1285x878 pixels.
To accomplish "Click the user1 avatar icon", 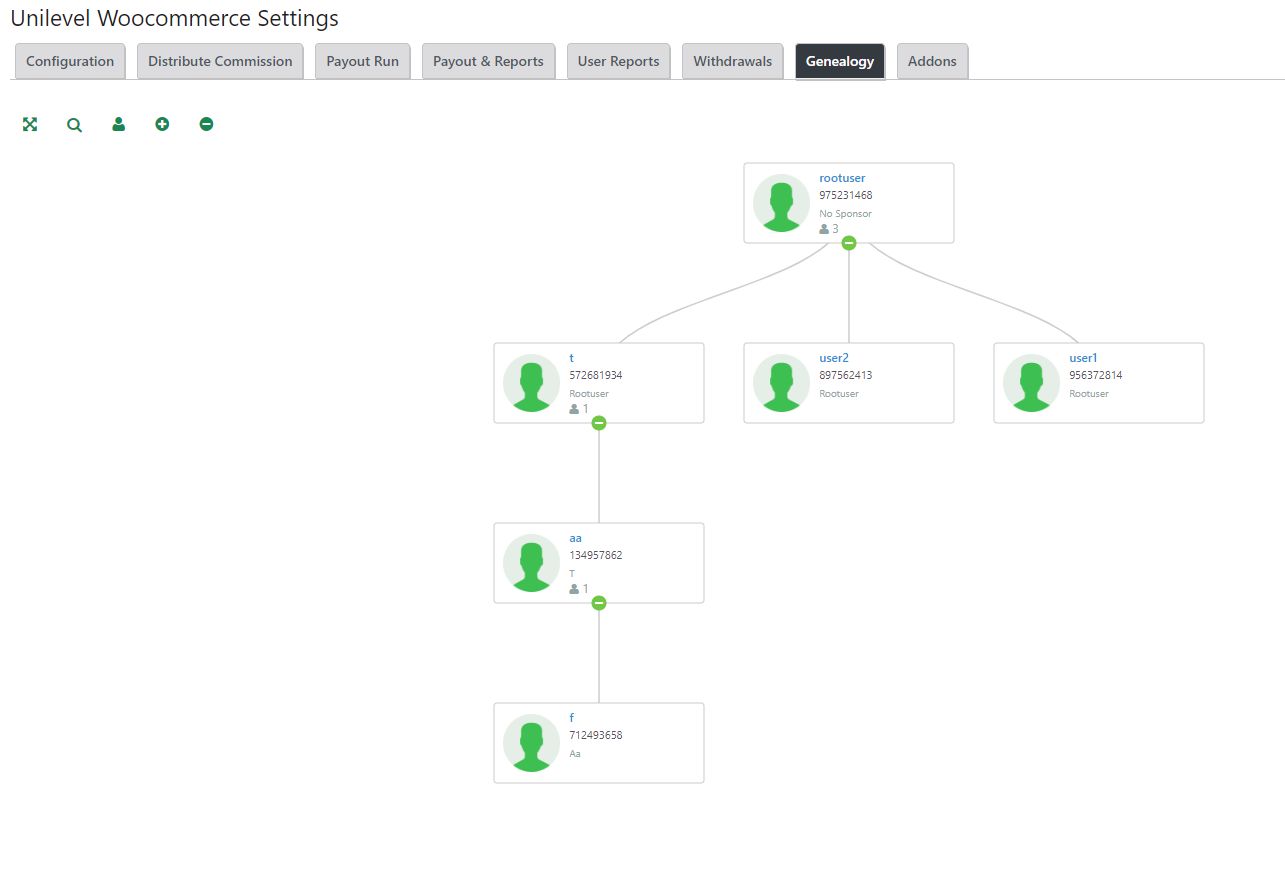I will pyautogui.click(x=1031, y=383).
